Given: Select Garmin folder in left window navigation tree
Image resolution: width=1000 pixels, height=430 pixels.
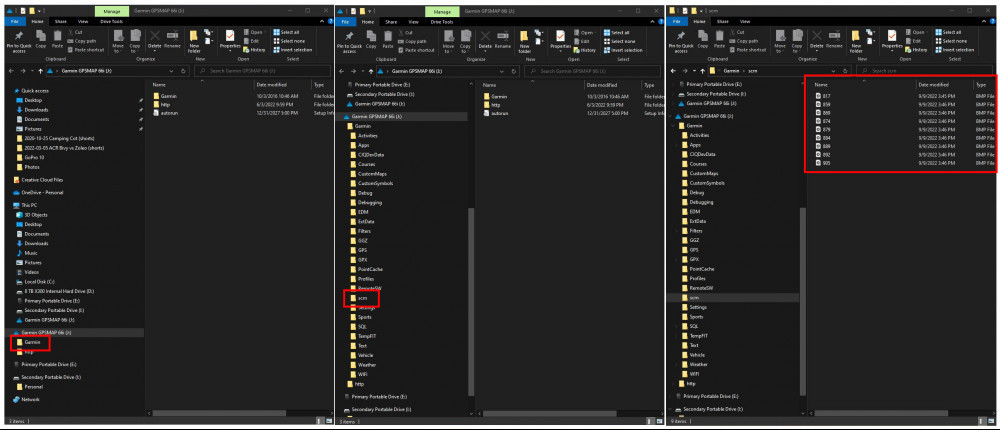Looking at the screenshot, I should click(32, 343).
